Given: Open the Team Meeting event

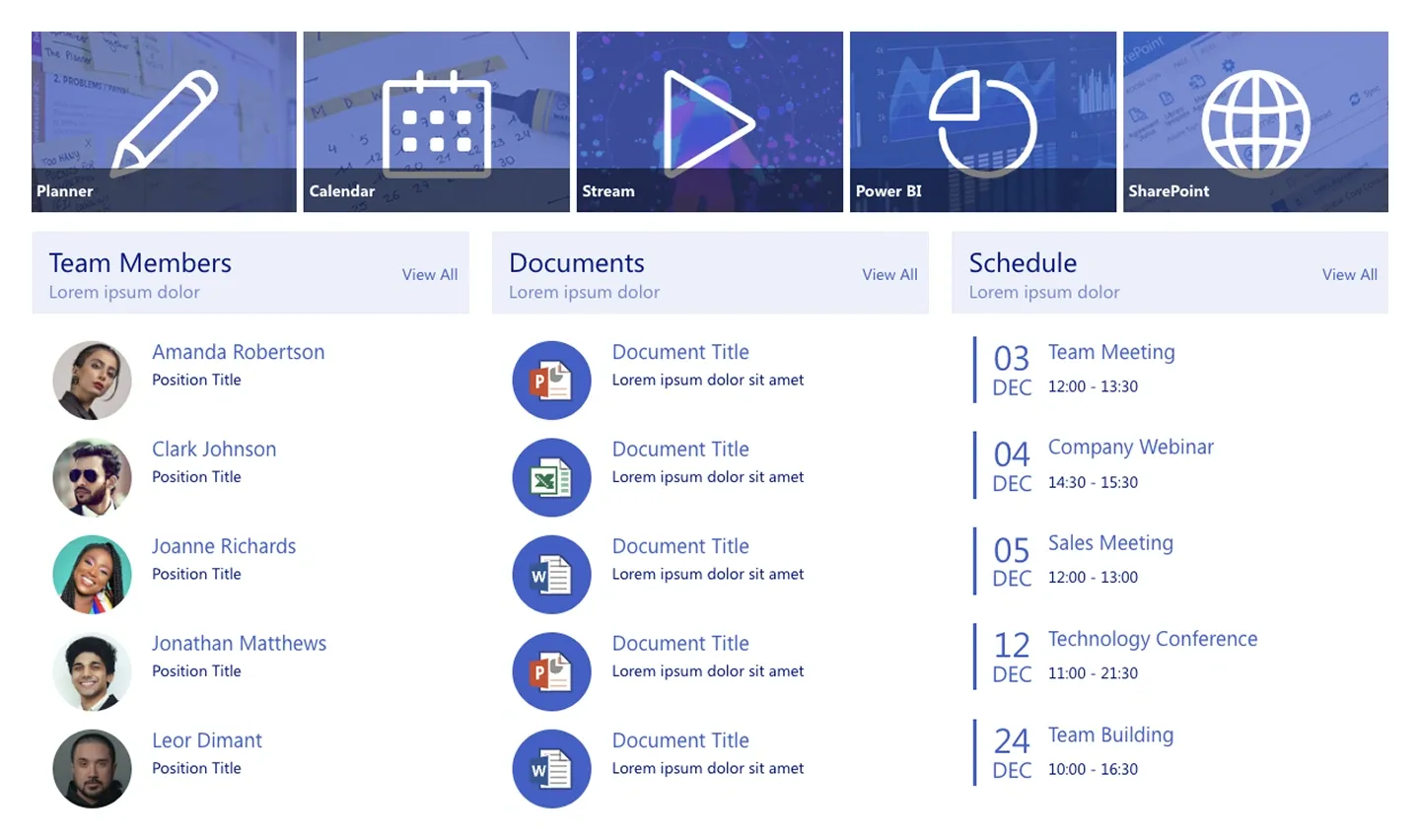Looking at the screenshot, I should tap(1111, 352).
